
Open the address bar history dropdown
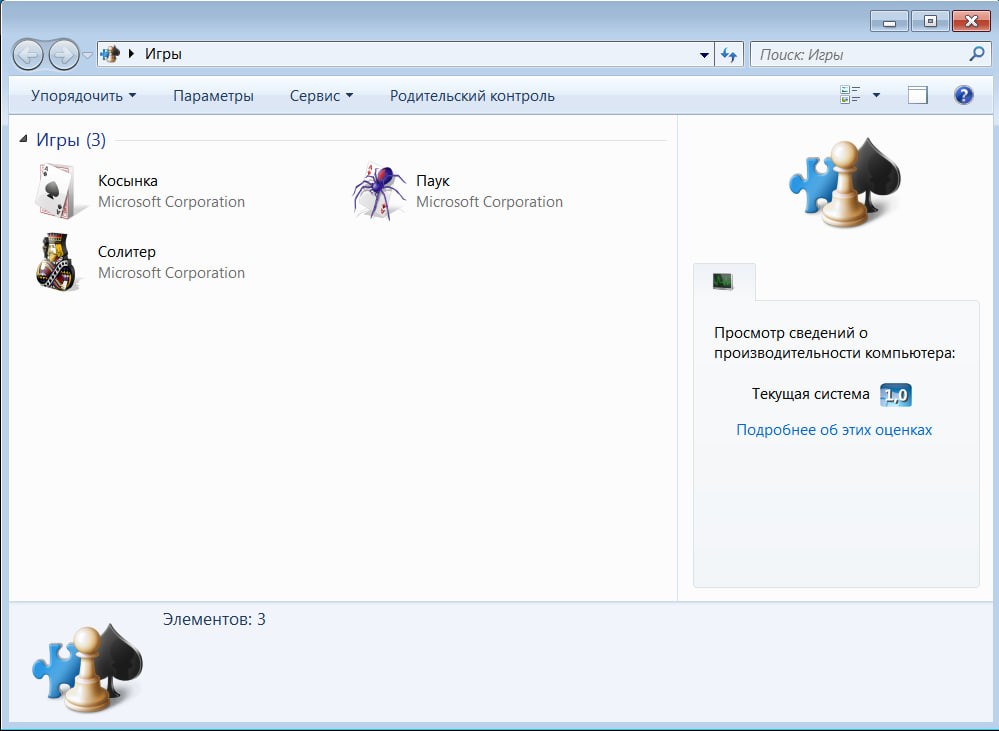click(x=704, y=55)
